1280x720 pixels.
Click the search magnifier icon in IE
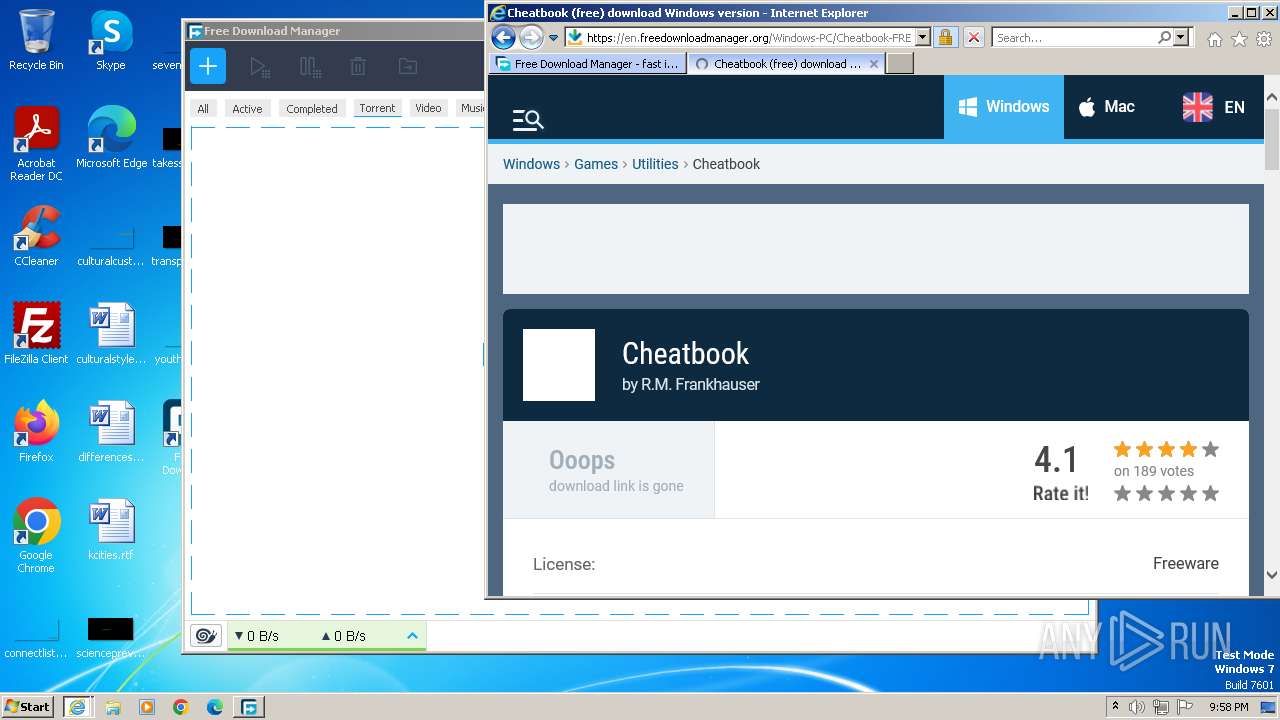tap(1164, 38)
